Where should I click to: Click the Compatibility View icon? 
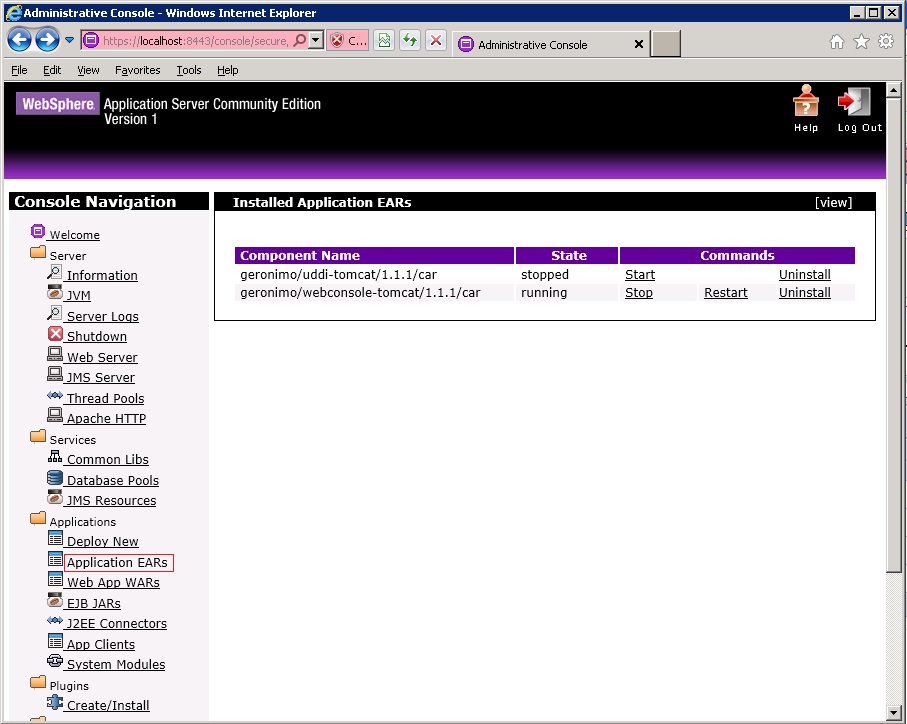[x=384, y=40]
